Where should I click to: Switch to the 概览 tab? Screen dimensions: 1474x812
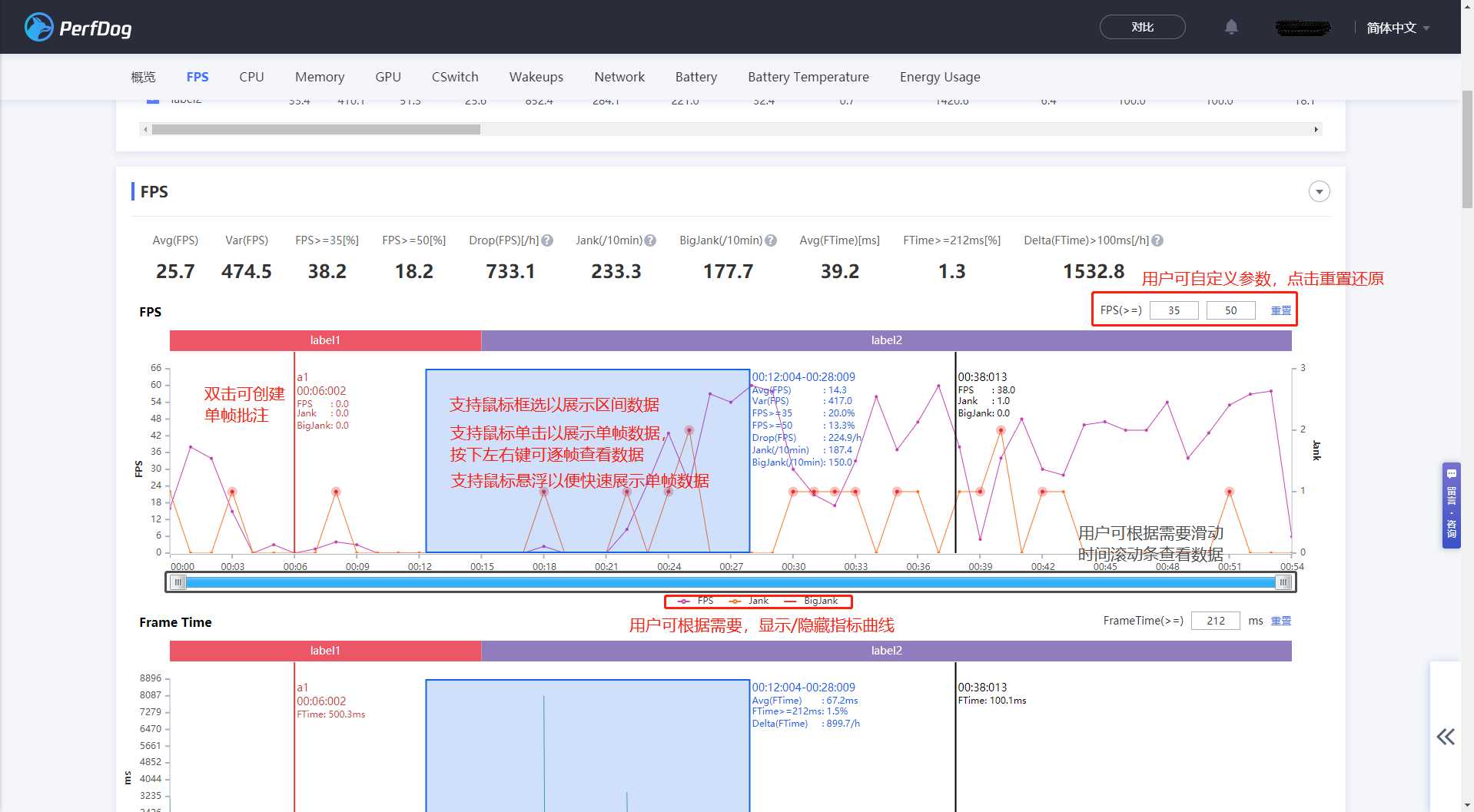[x=143, y=77]
